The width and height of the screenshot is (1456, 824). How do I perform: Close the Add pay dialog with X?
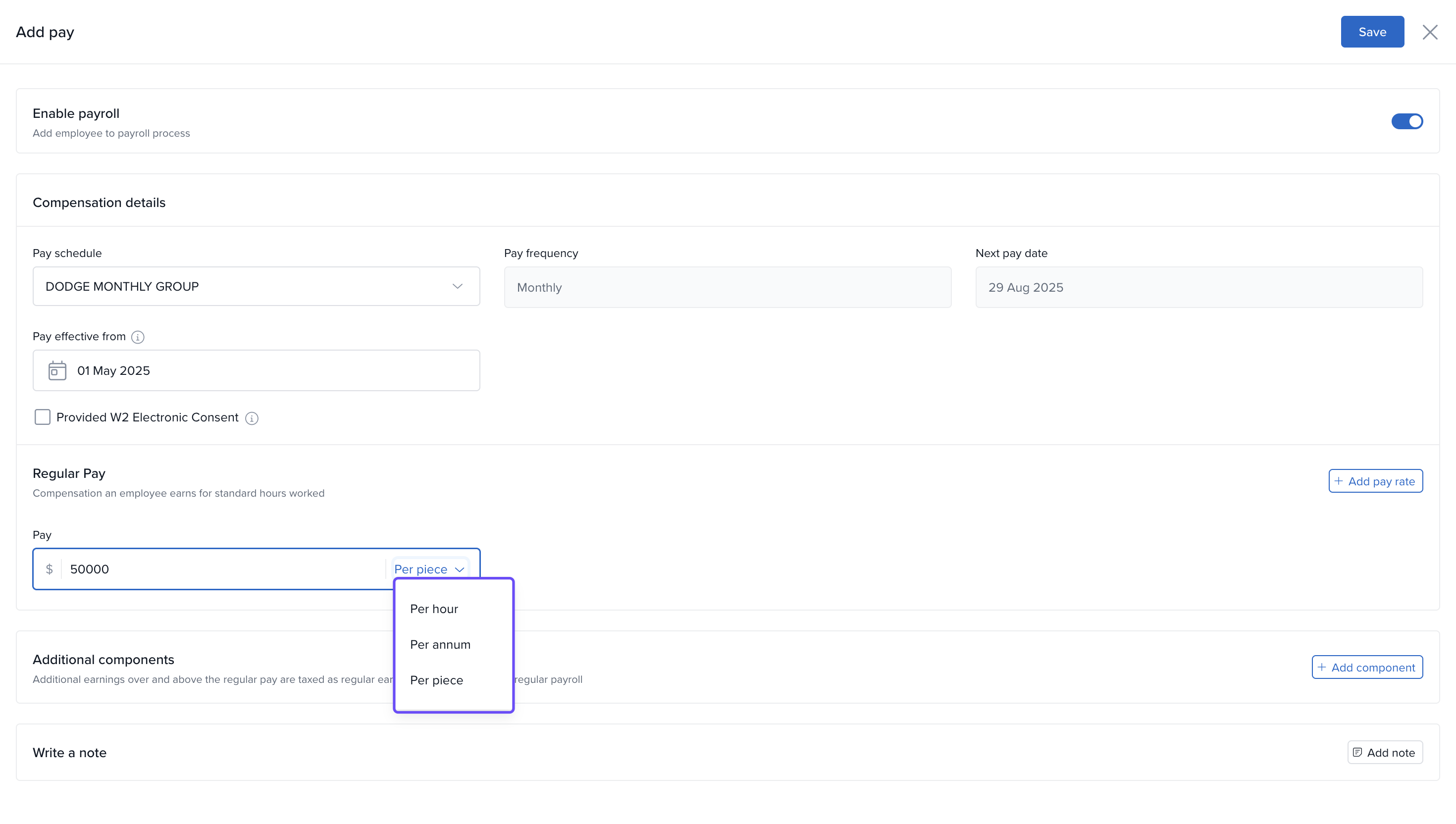(x=1430, y=32)
